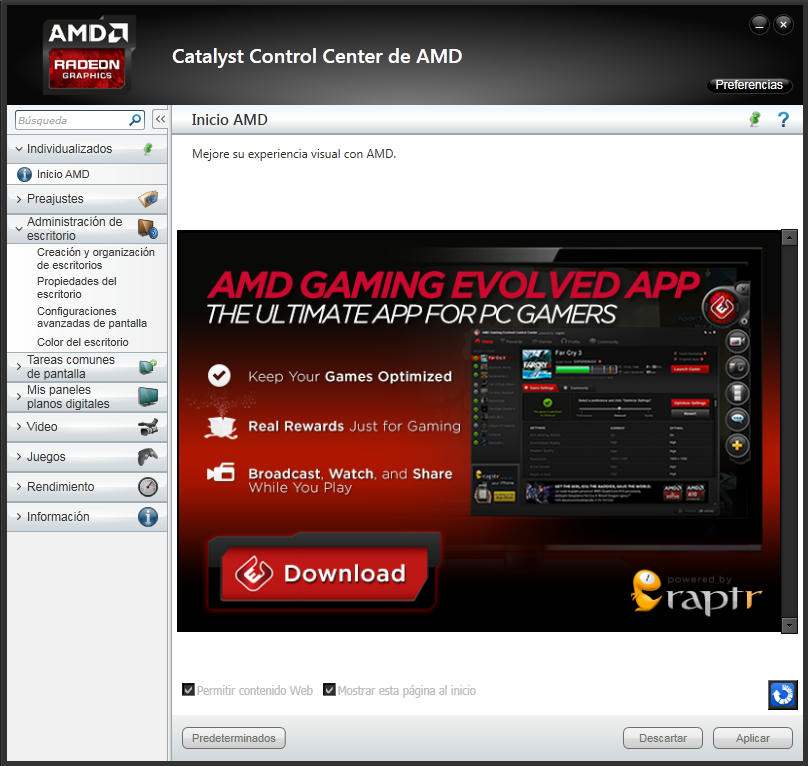Toggle the Permitir contenido Web checkbox
808x766 pixels.
pyautogui.click(x=189, y=690)
